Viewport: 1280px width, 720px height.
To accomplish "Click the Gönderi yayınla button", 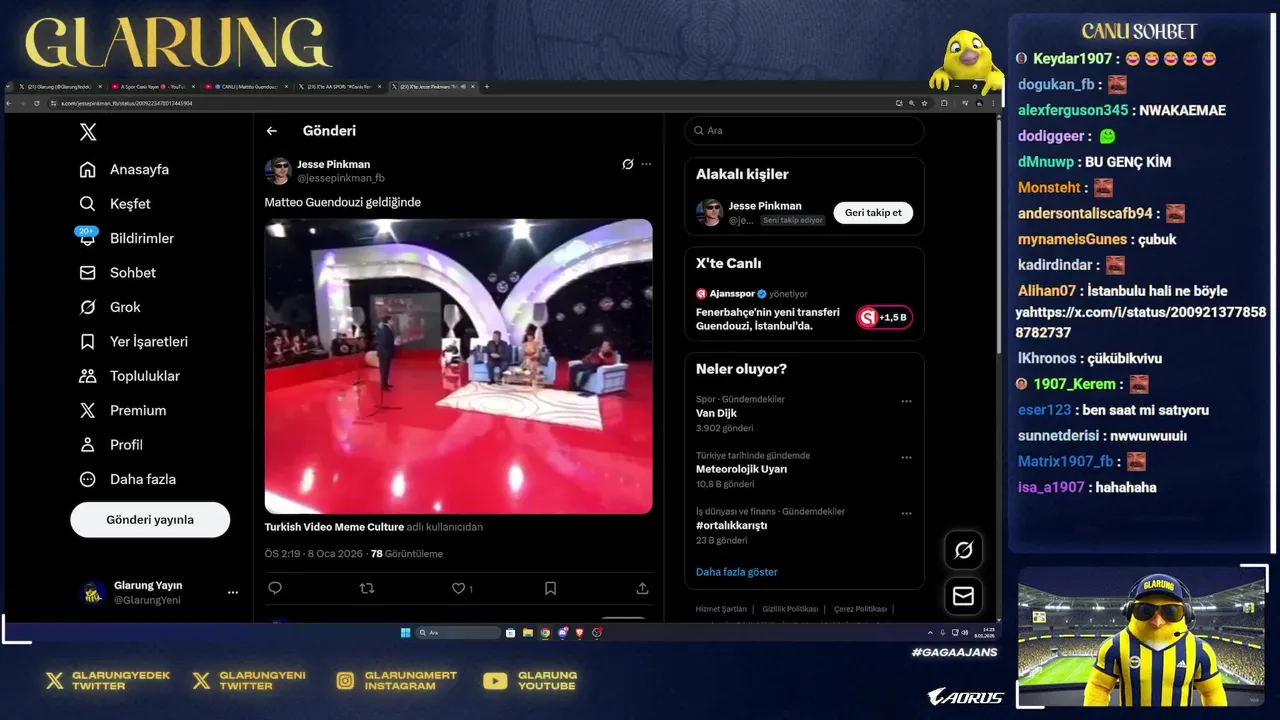I will click(x=150, y=520).
